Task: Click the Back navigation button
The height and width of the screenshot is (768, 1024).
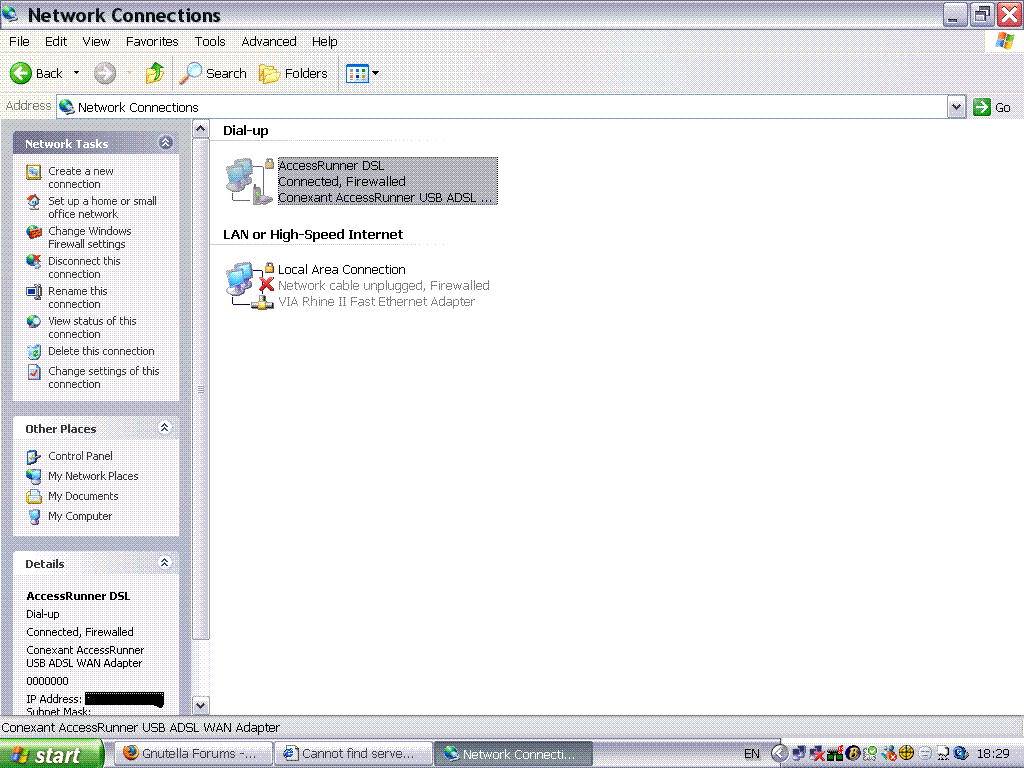Action: [37, 73]
